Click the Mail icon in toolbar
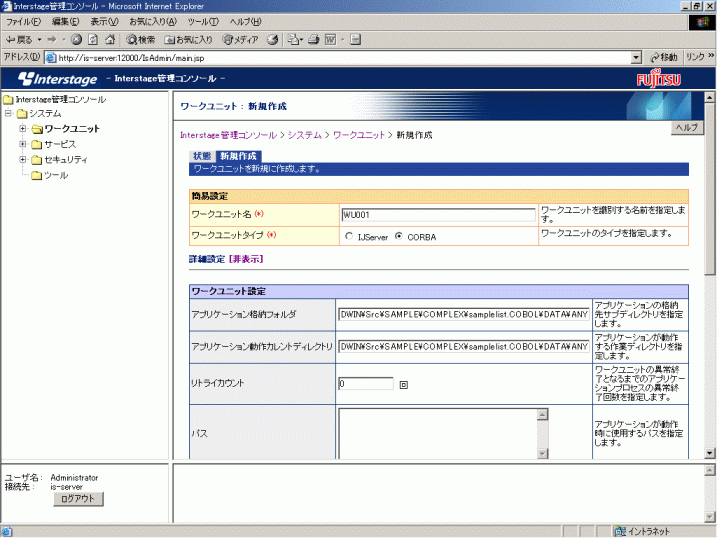717x538 pixels. 293,40
